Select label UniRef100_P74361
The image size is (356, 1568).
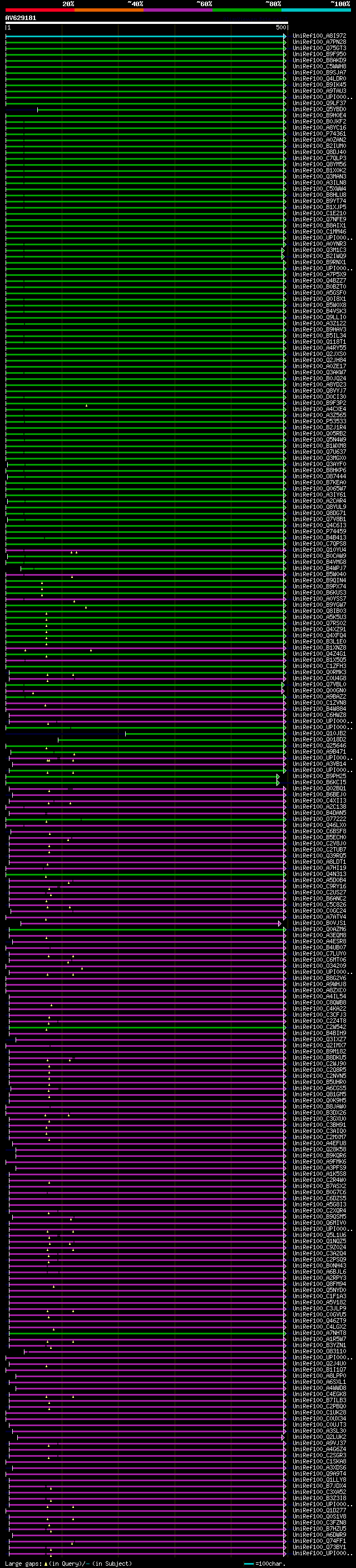[319, 133]
